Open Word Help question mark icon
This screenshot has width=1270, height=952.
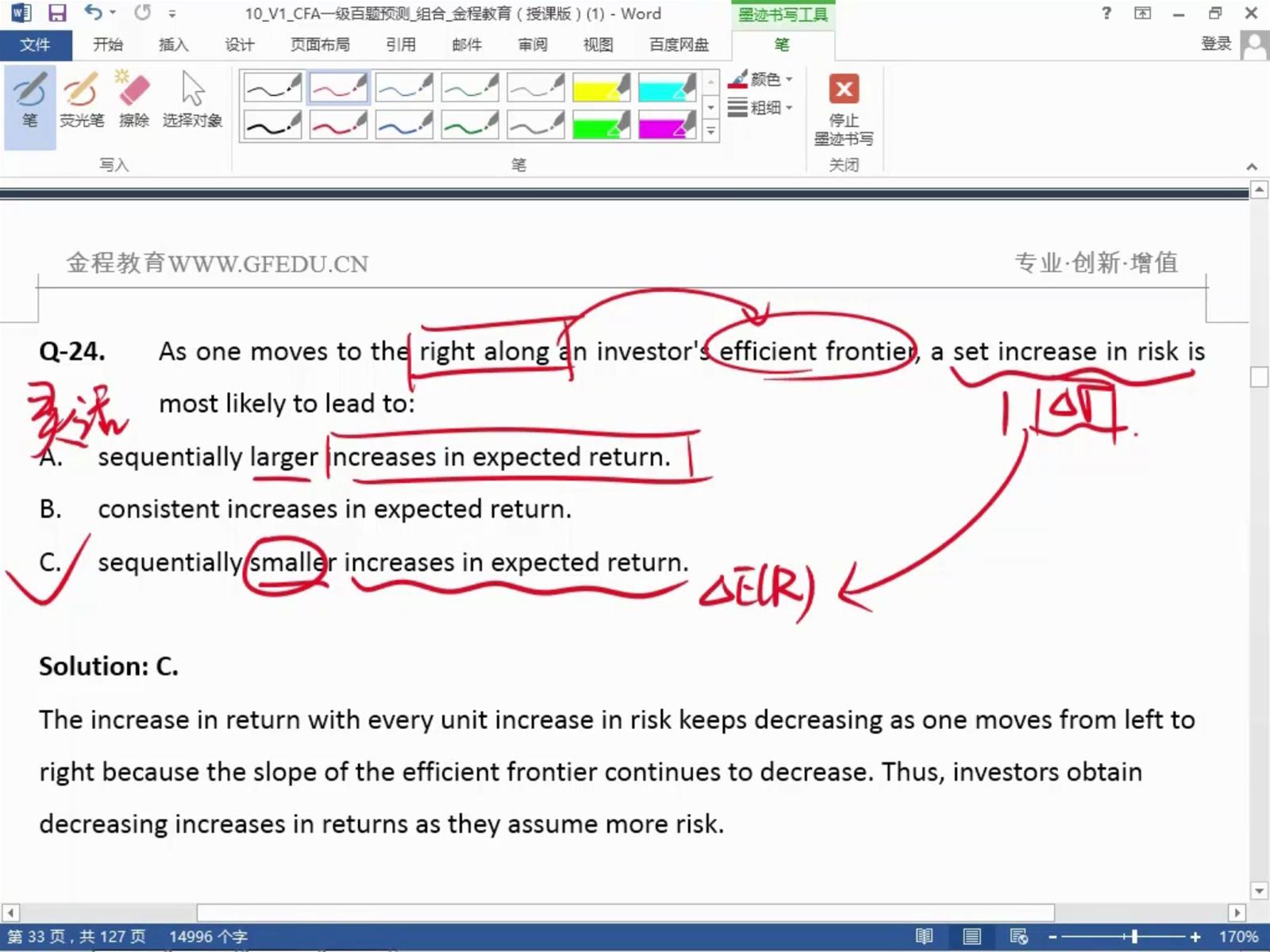click(1106, 13)
